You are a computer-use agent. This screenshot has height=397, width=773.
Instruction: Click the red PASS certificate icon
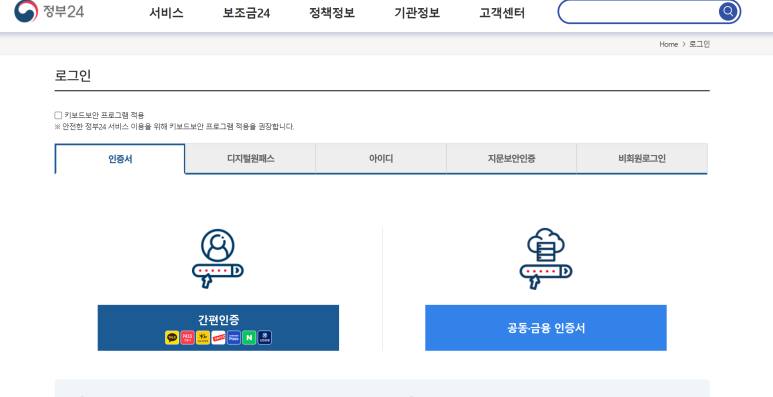click(187, 337)
